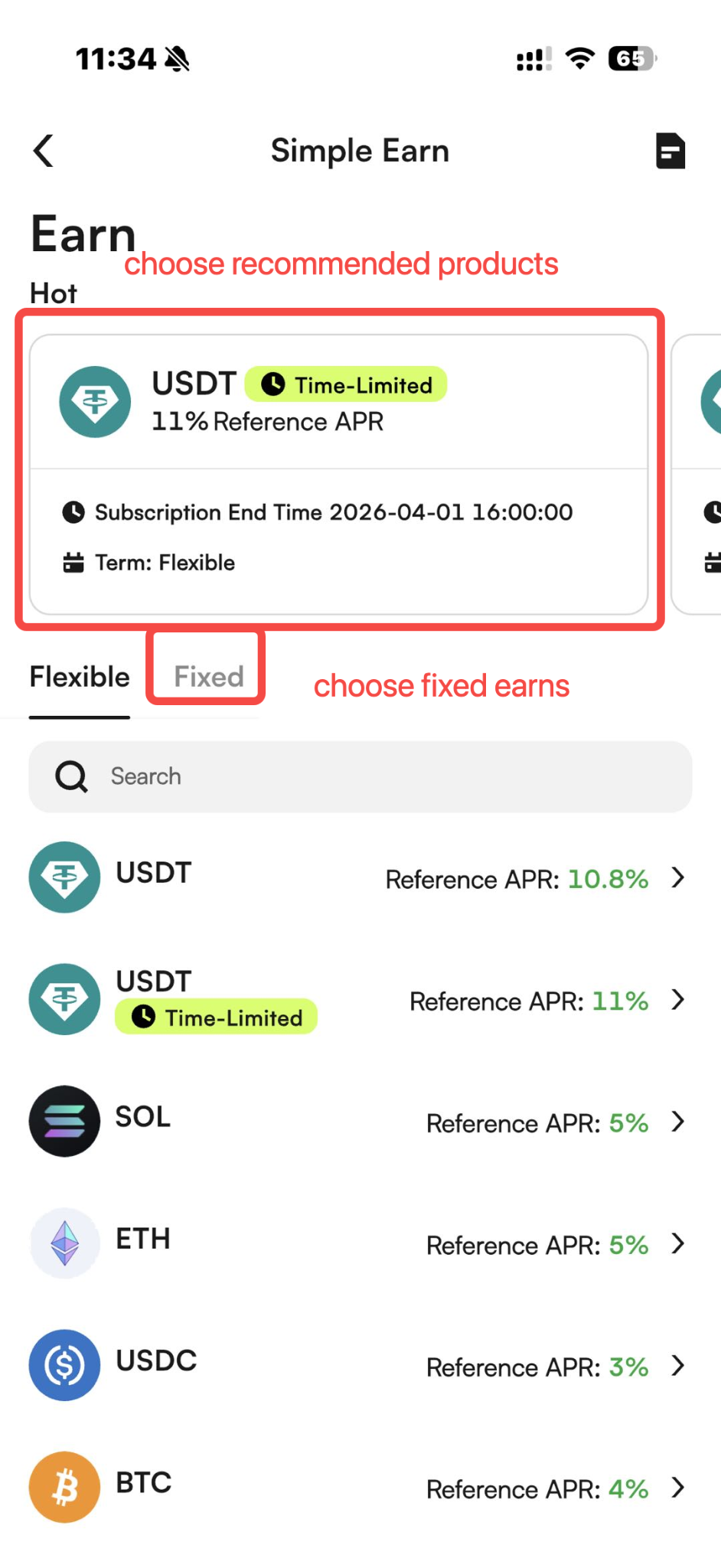Tap the back arrow icon
This screenshot has height=1568, width=721.
click(44, 151)
